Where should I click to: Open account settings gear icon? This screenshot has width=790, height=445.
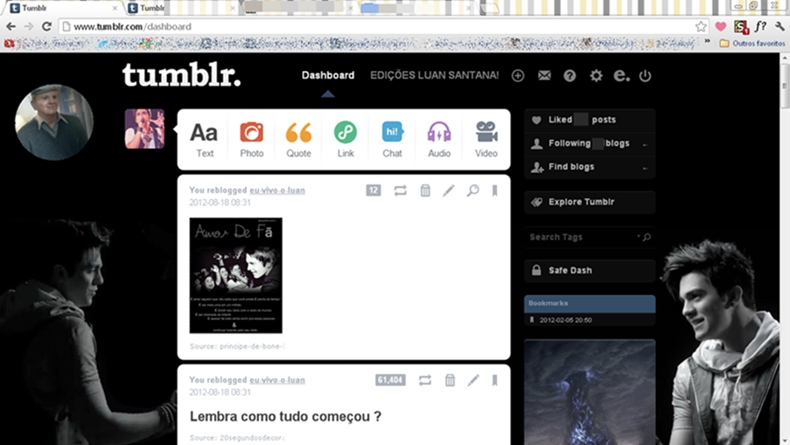point(596,76)
